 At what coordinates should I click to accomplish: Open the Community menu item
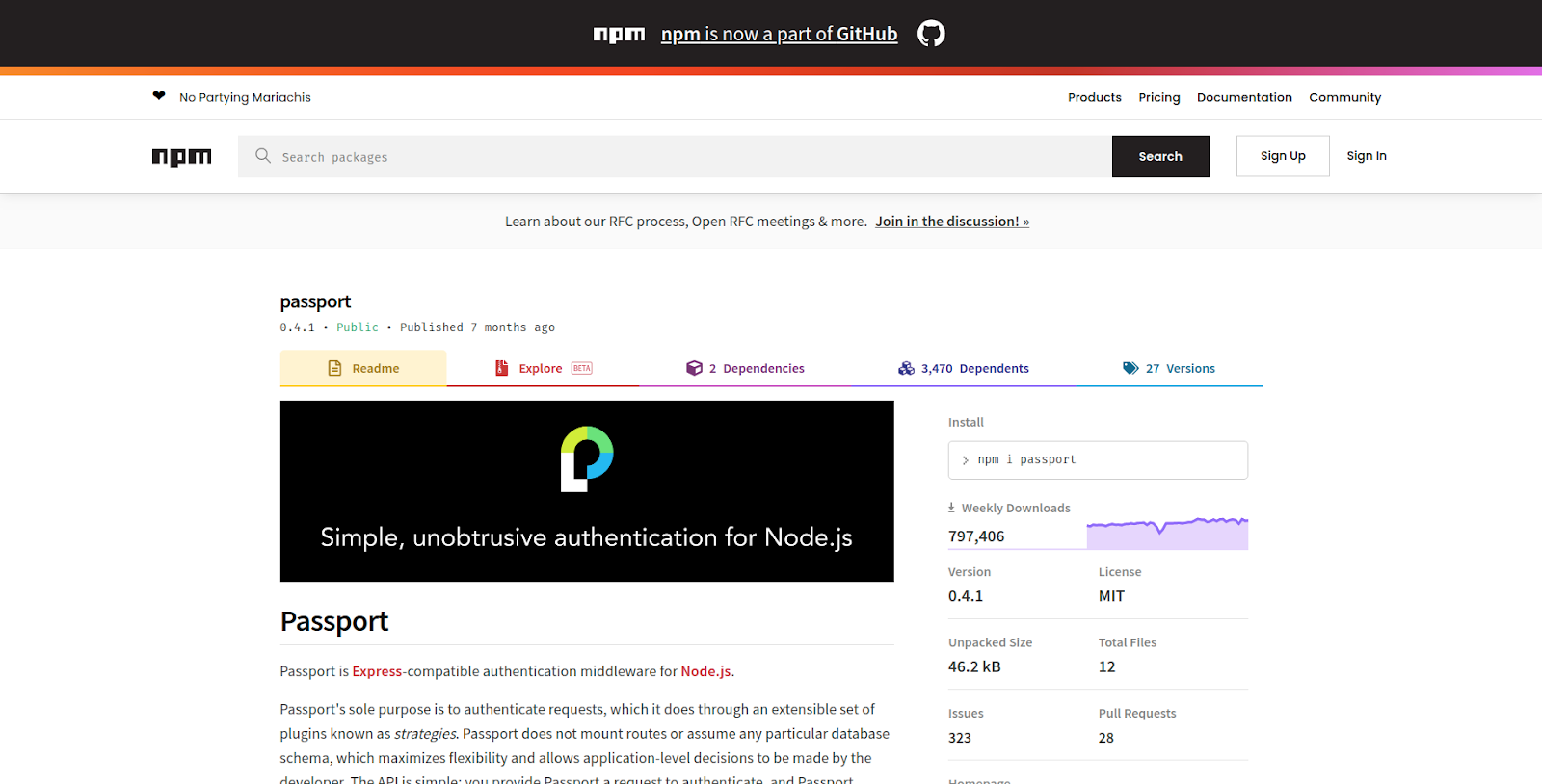[x=1345, y=97]
